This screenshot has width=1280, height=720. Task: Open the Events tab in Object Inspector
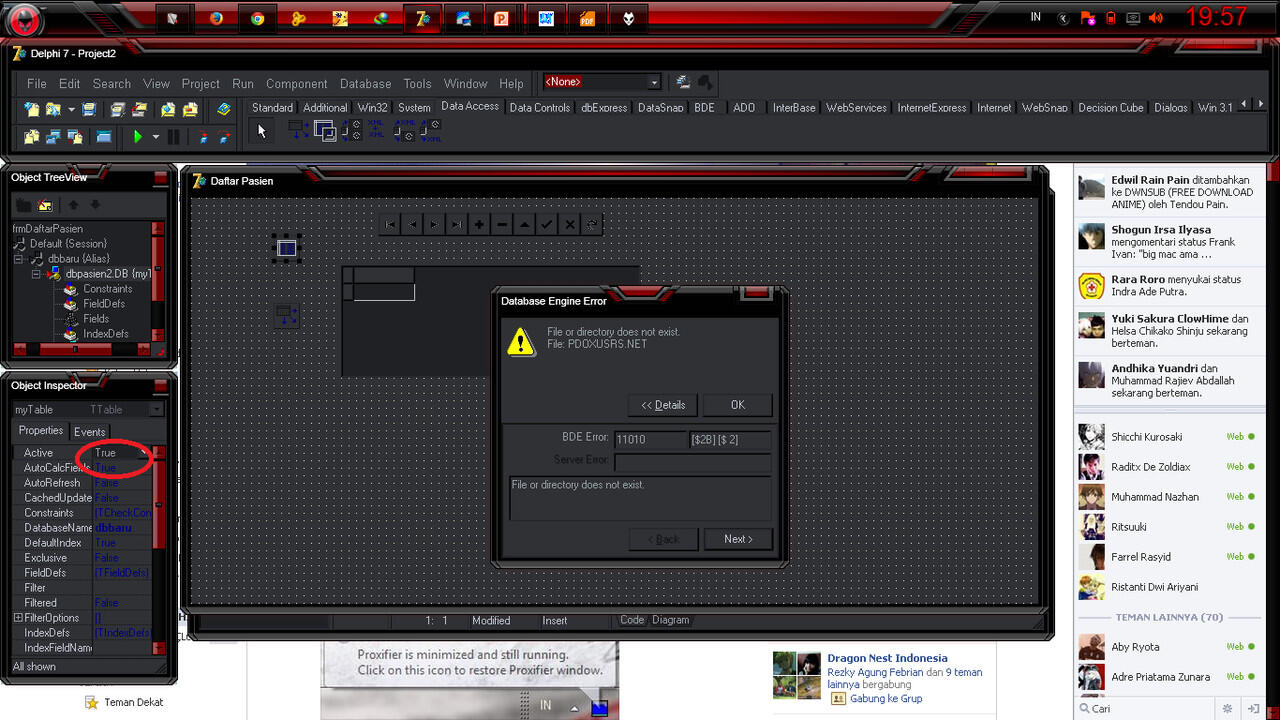[x=89, y=432]
